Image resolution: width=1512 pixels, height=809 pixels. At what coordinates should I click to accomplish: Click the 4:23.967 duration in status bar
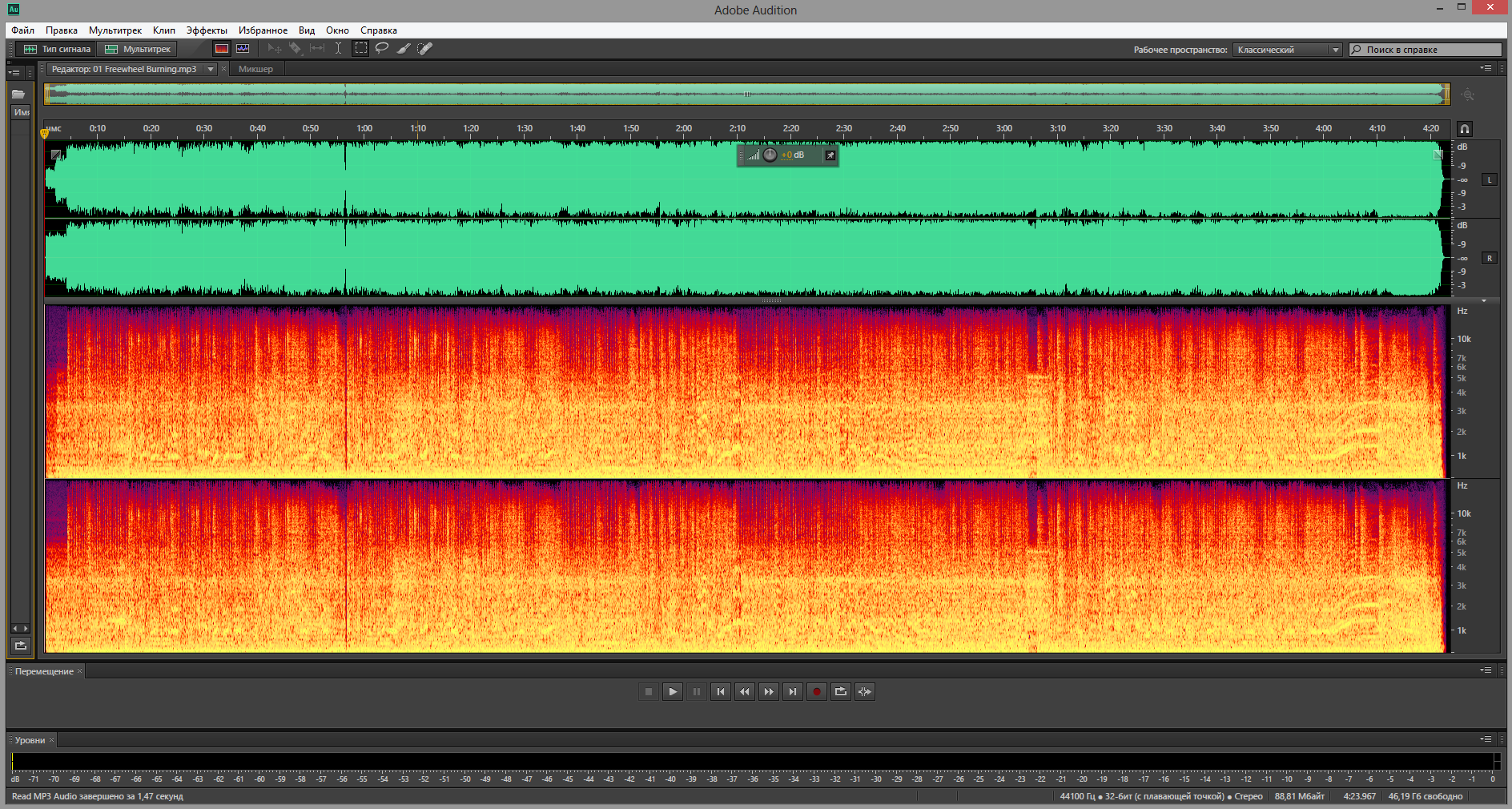coord(1359,796)
